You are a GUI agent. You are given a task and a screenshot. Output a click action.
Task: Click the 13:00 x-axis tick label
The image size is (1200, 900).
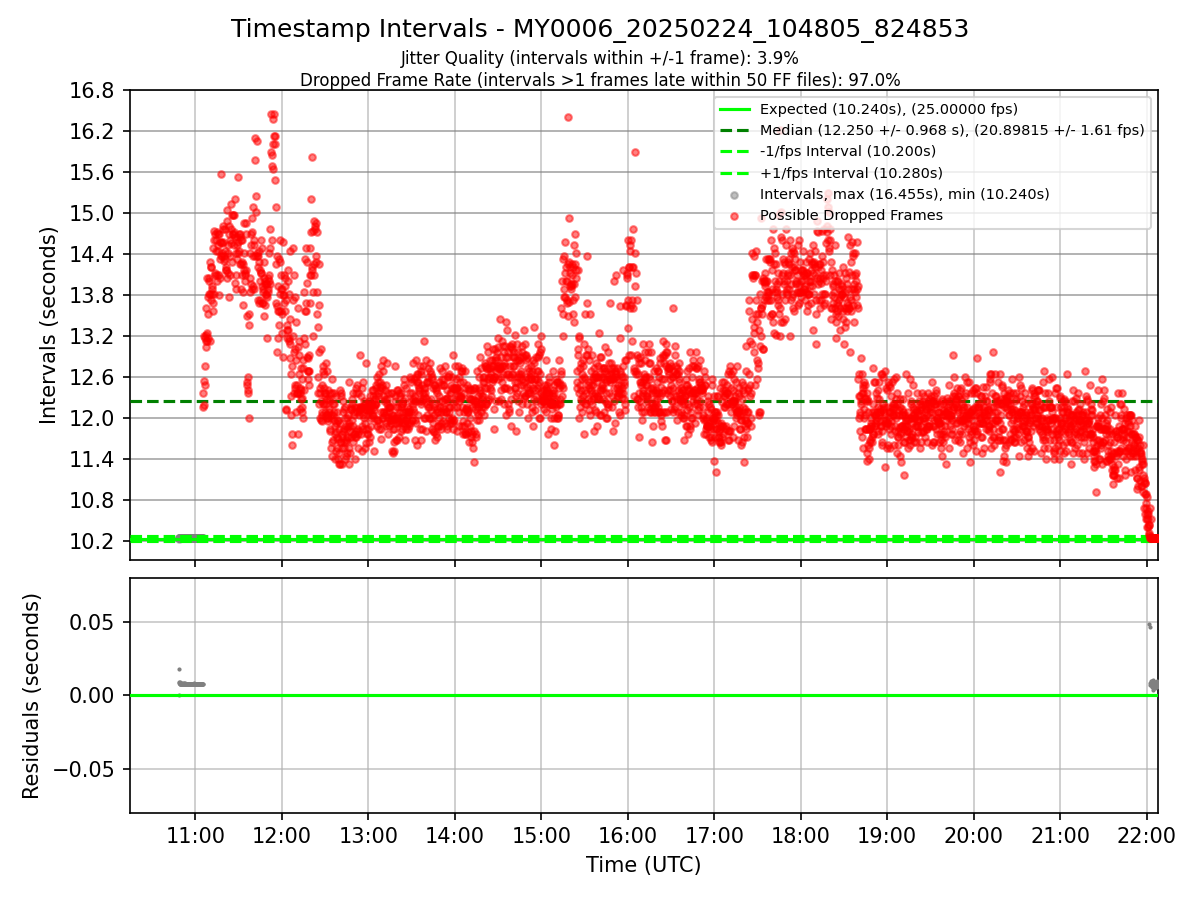[368, 834]
